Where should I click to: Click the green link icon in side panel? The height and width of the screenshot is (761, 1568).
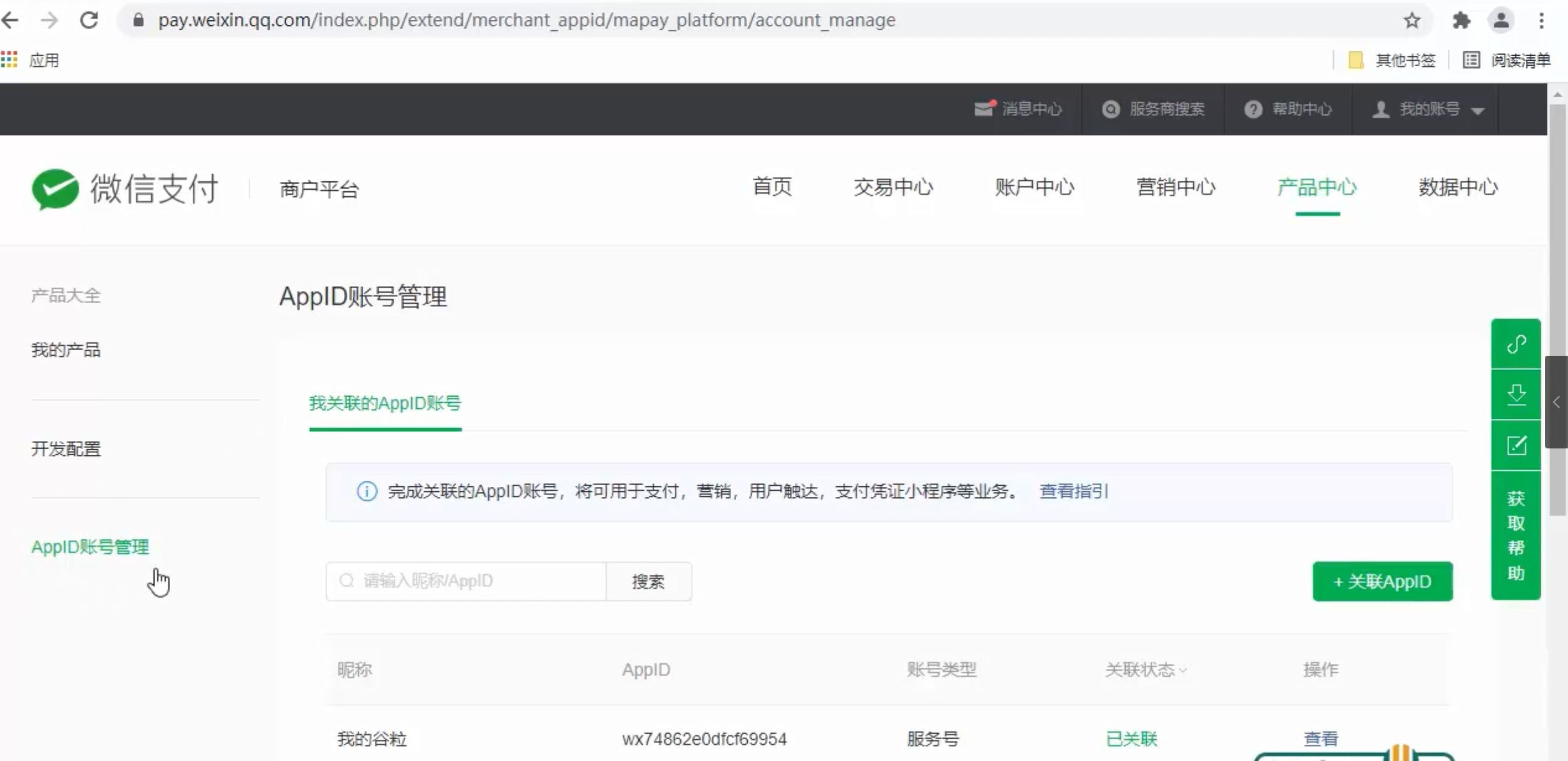[x=1516, y=343]
